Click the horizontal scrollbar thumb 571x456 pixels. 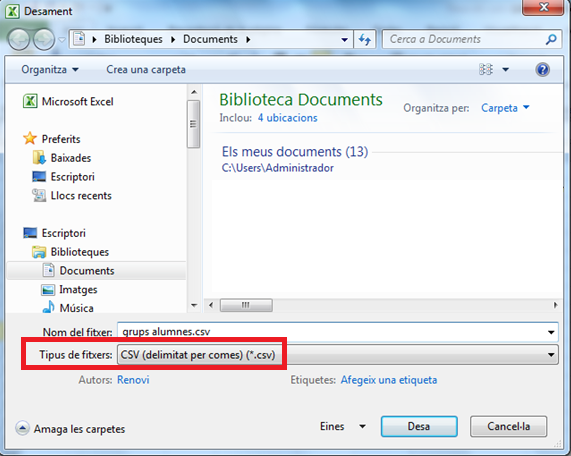pos(246,305)
